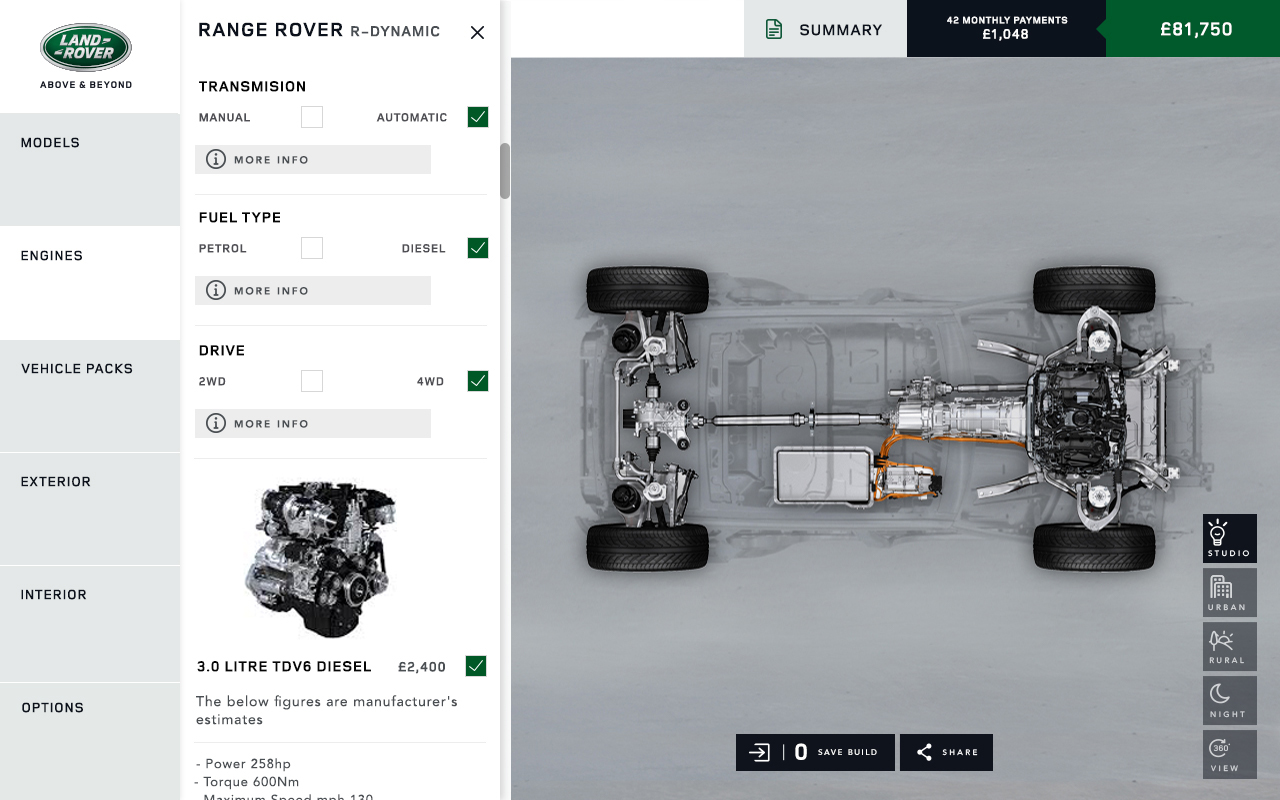Click the manufacturer's estimates note
This screenshot has height=800, width=1280.
pos(327,711)
